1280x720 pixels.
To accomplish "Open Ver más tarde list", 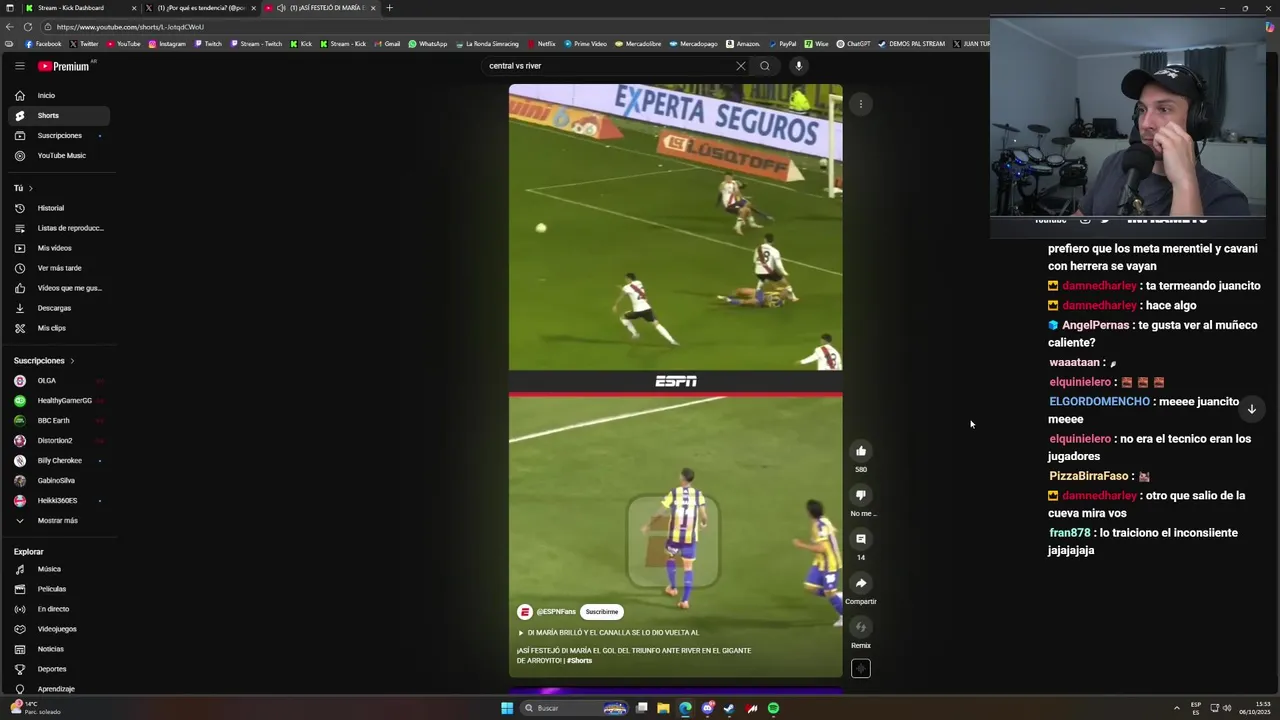I will pos(59,268).
